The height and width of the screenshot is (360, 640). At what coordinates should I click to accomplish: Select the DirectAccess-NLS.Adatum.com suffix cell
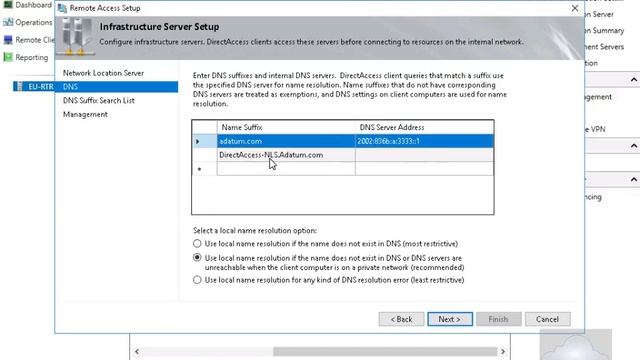click(286, 155)
